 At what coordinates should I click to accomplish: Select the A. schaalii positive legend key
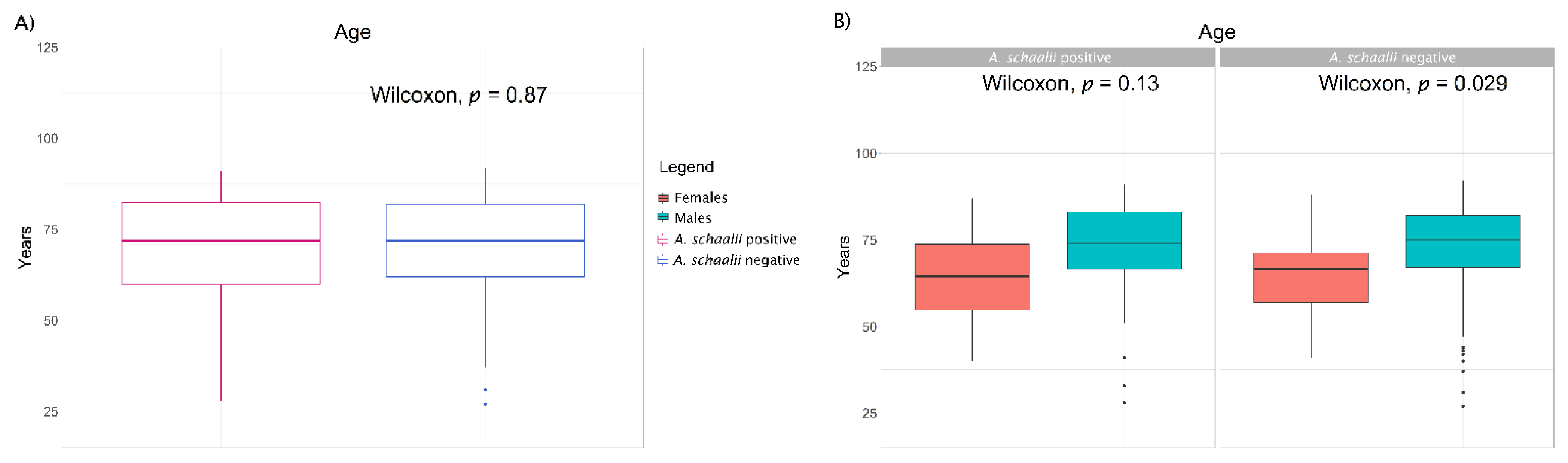(x=663, y=239)
